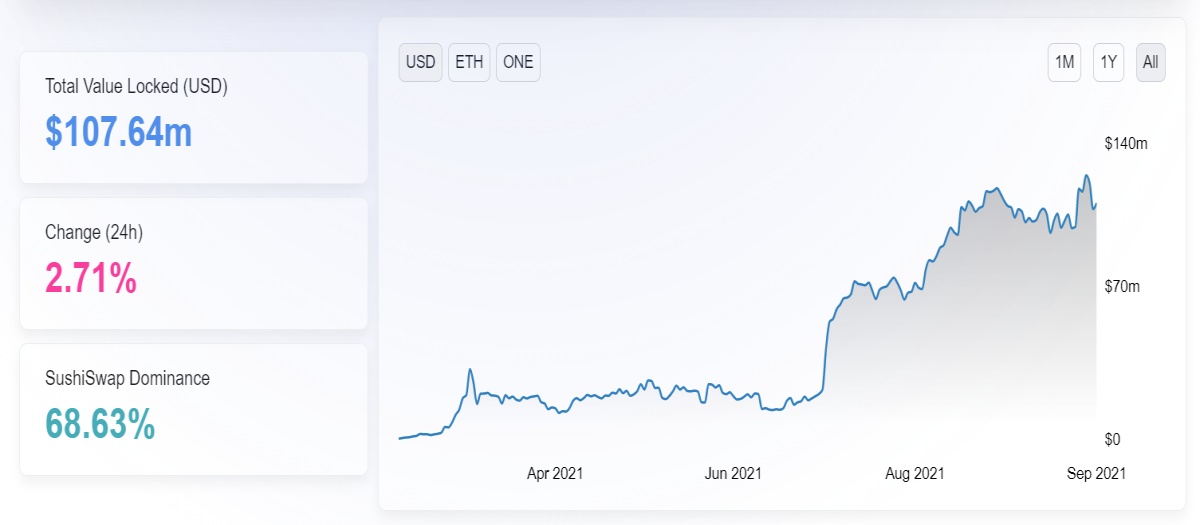Click the Aug 2021 axis label
Viewport: 1200px width, 525px height.
click(915, 473)
